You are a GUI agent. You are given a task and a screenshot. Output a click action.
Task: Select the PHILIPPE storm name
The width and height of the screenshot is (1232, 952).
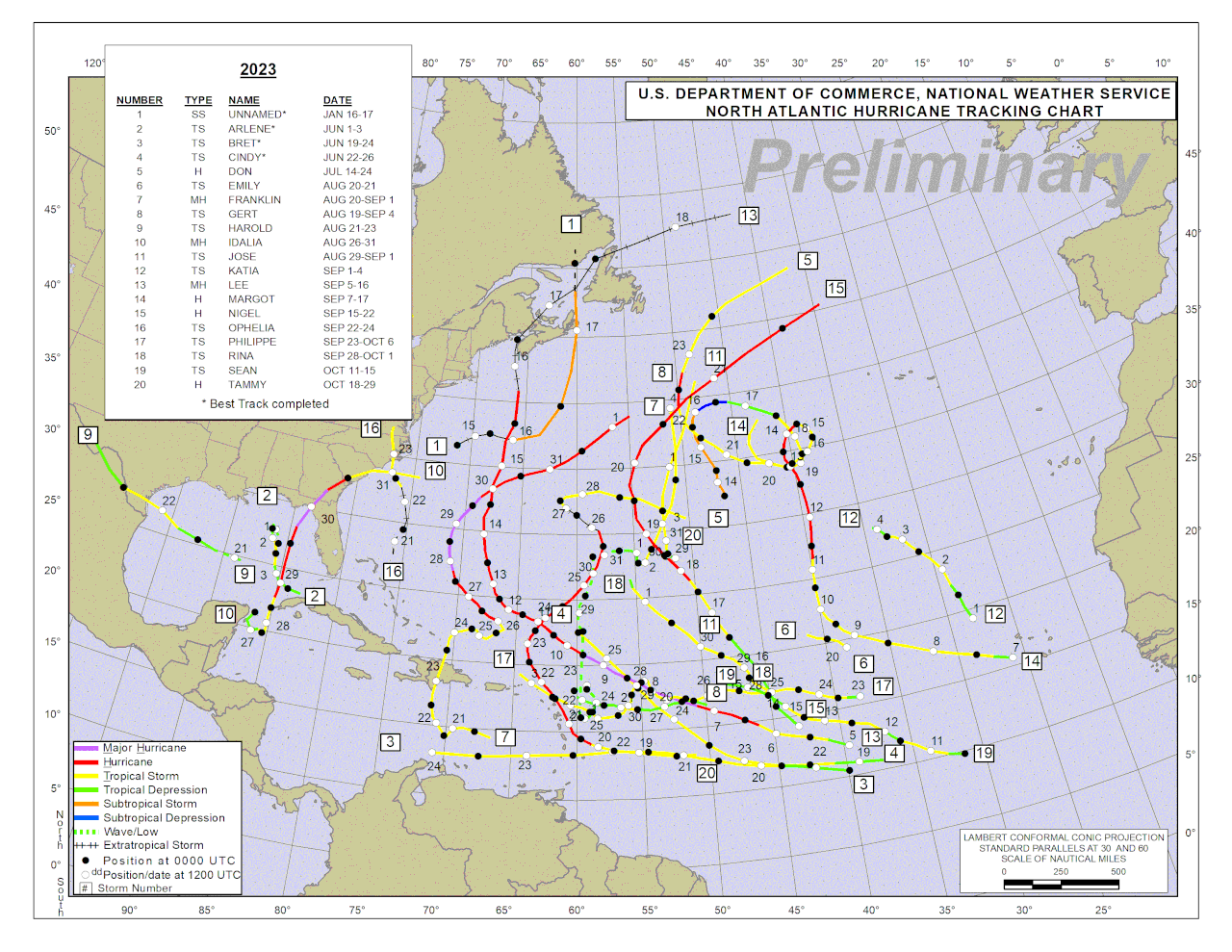252,342
